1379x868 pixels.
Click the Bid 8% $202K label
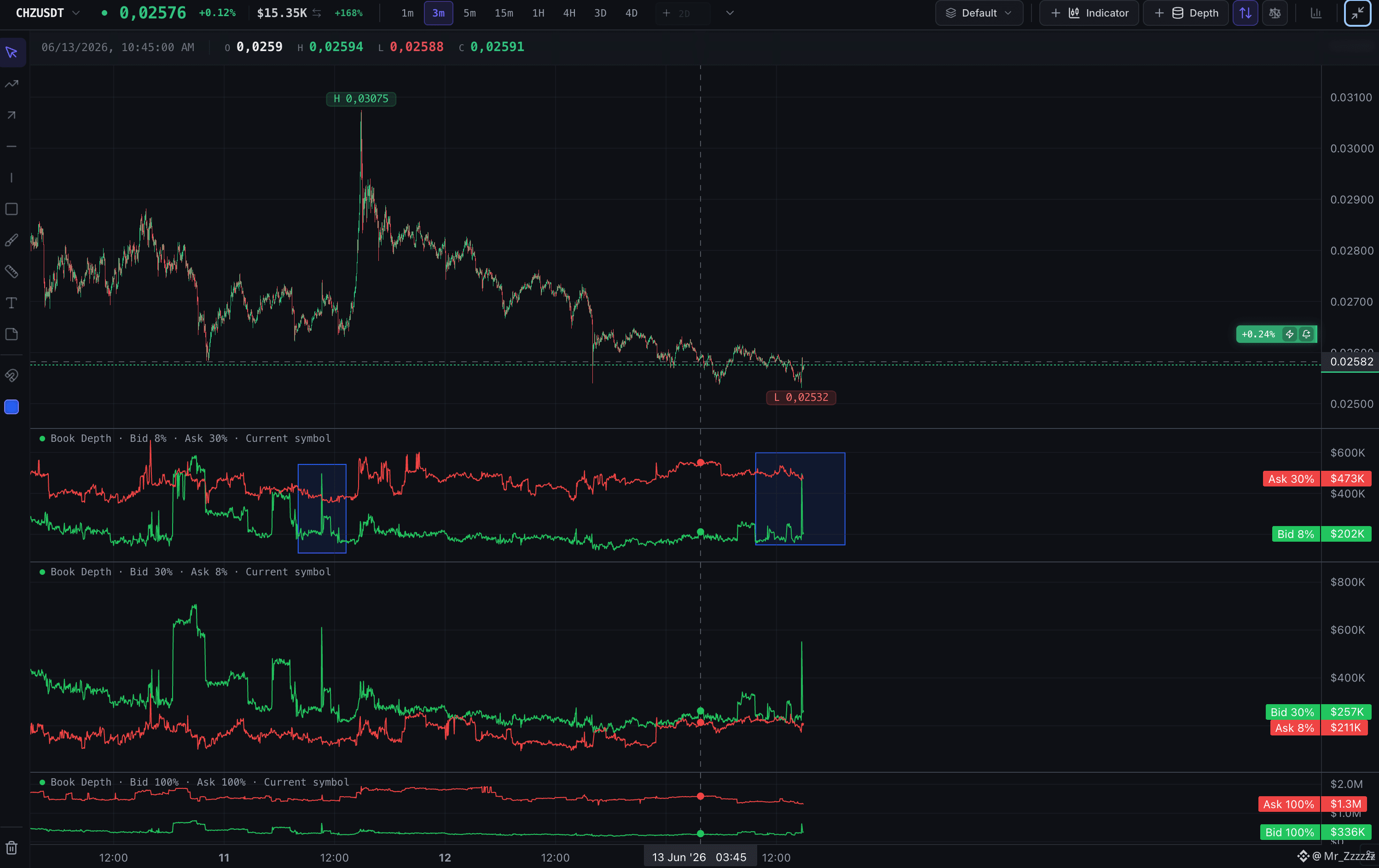(x=1321, y=534)
